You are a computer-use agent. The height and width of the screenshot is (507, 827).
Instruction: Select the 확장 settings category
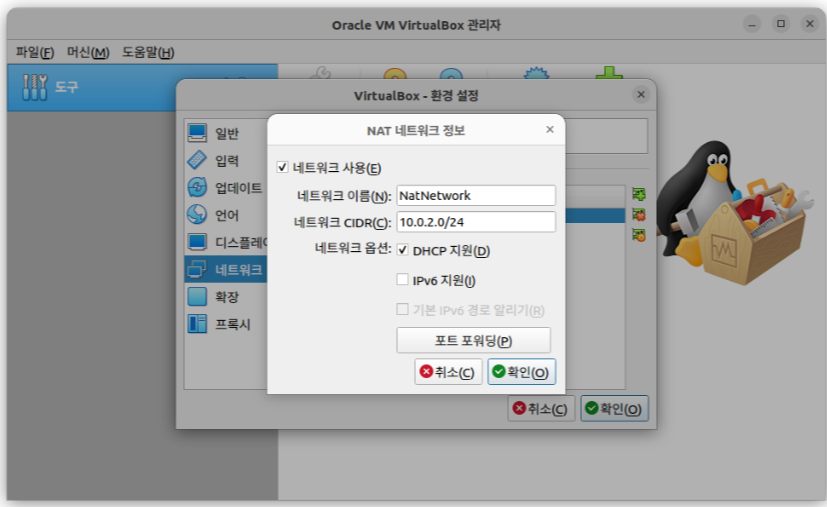click(226, 296)
